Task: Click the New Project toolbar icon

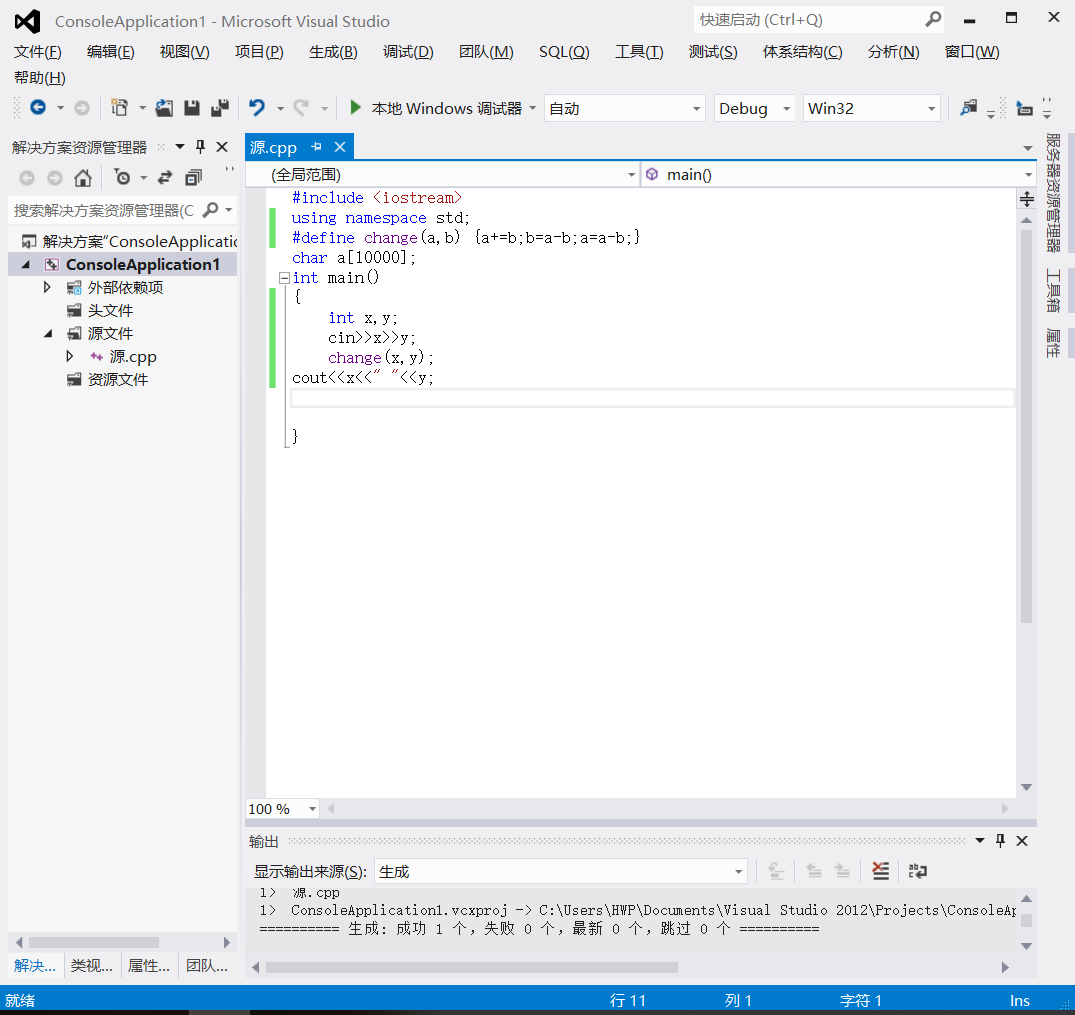Action: pyautogui.click(x=119, y=108)
